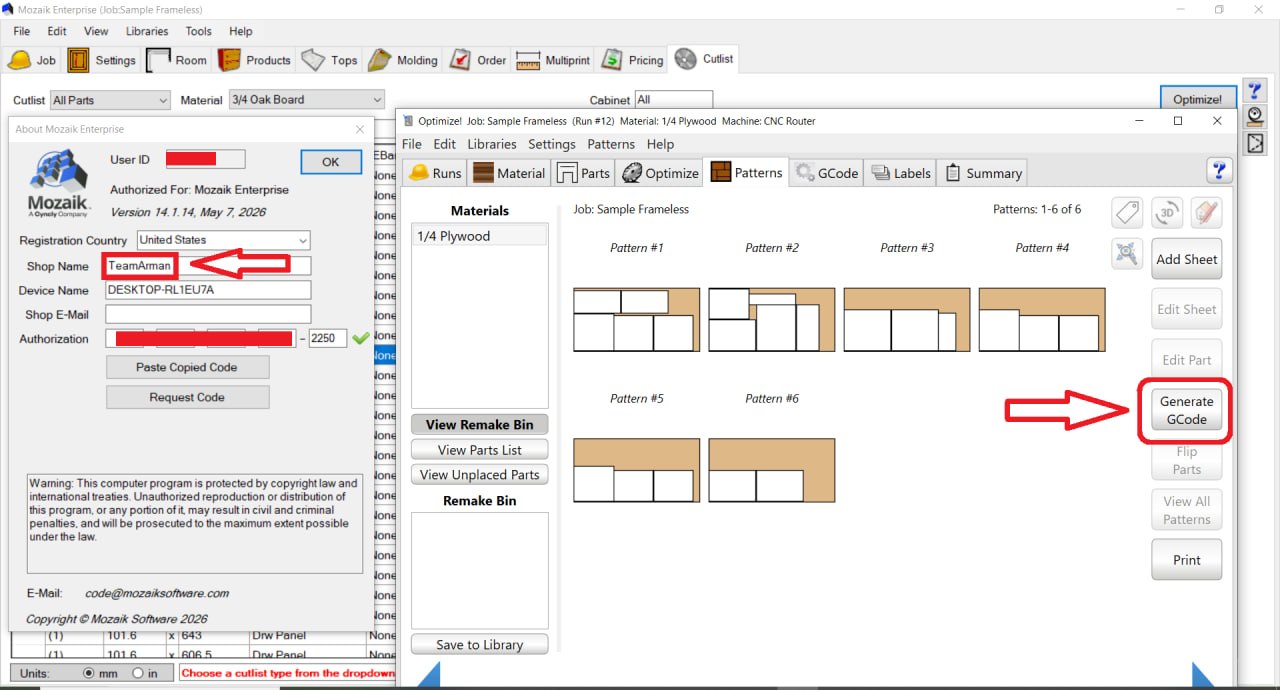1280x690 pixels.
Task: Click the Shop Name field containing TeamArman
Action: [x=208, y=266]
